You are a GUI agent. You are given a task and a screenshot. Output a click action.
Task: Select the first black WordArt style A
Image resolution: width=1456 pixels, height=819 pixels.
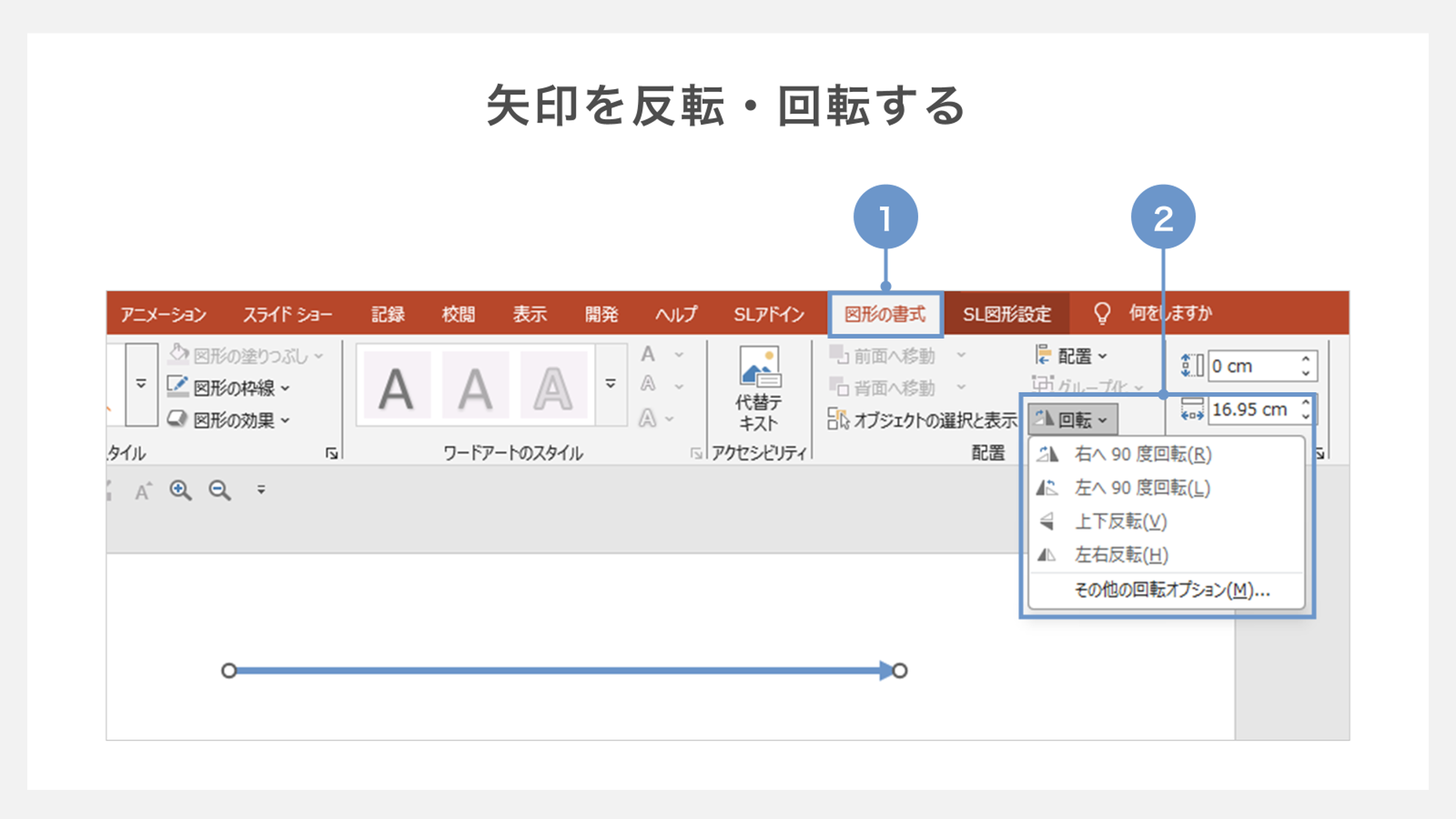[x=396, y=385]
